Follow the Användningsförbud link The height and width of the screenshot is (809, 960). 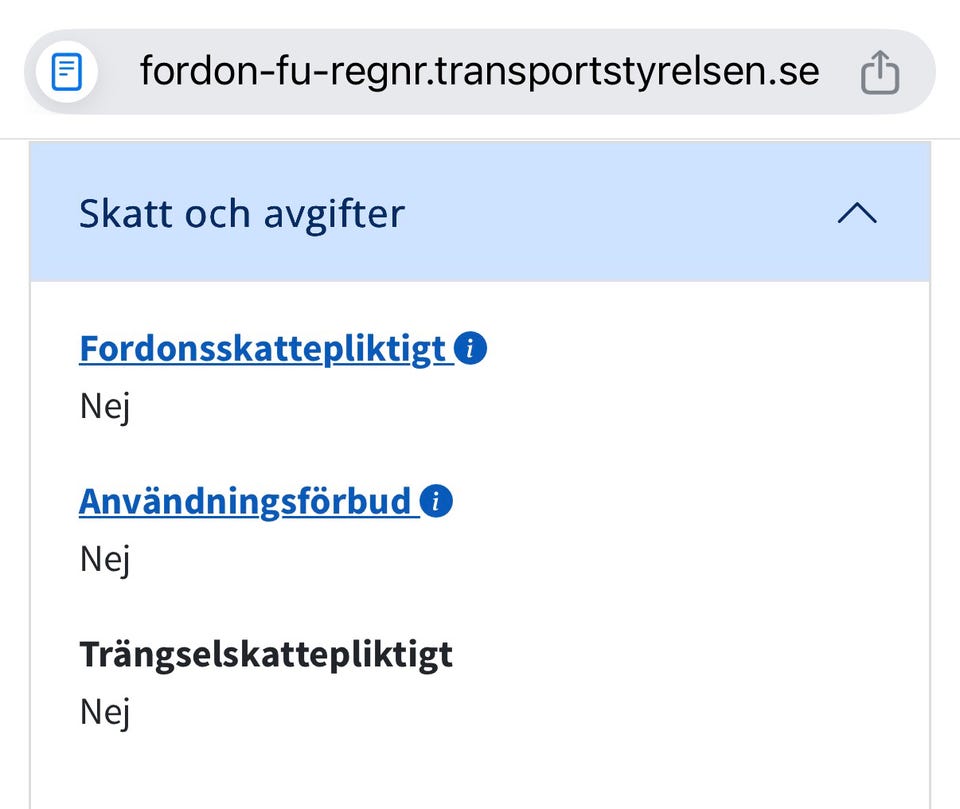(x=245, y=500)
